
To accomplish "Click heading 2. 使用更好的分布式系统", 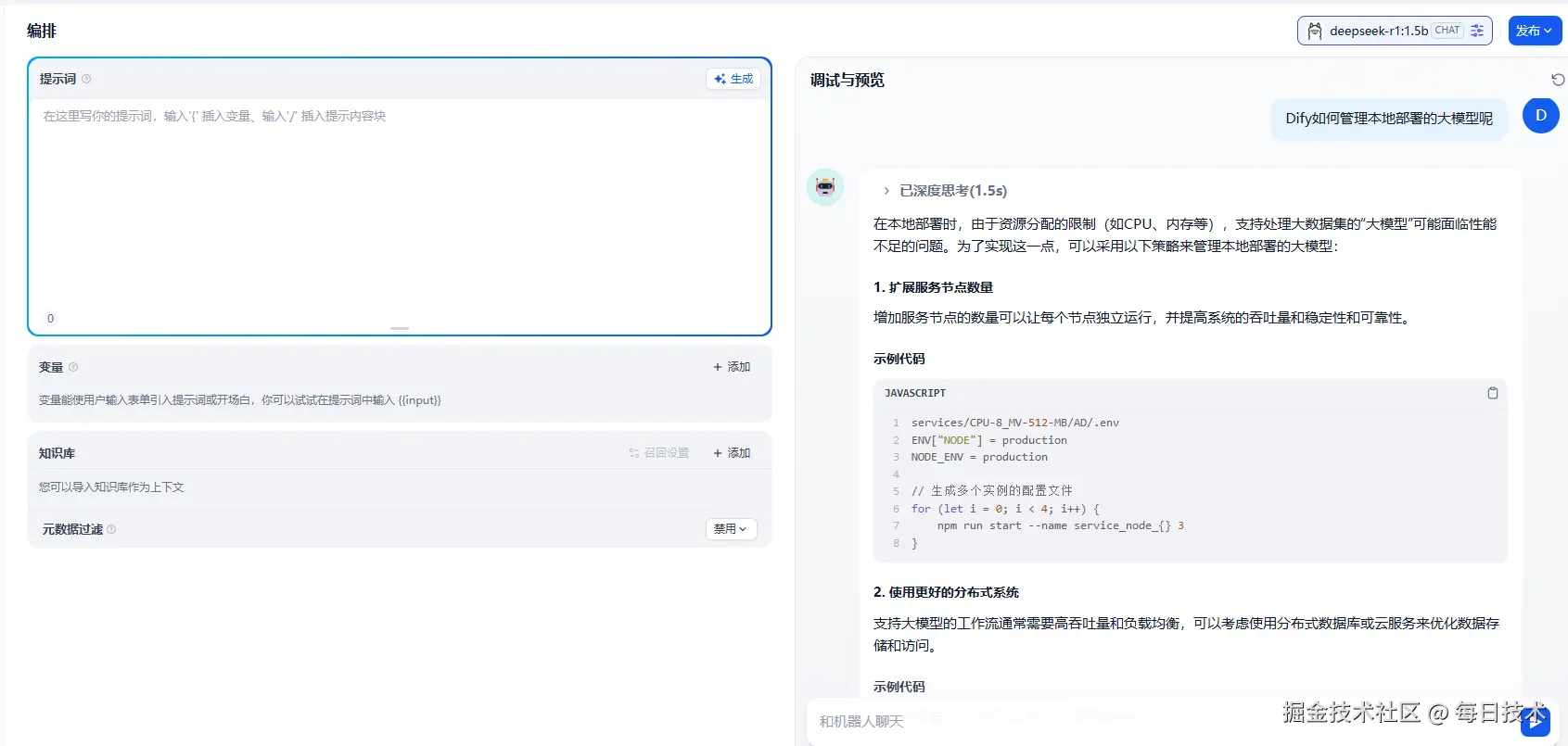I will 946,592.
